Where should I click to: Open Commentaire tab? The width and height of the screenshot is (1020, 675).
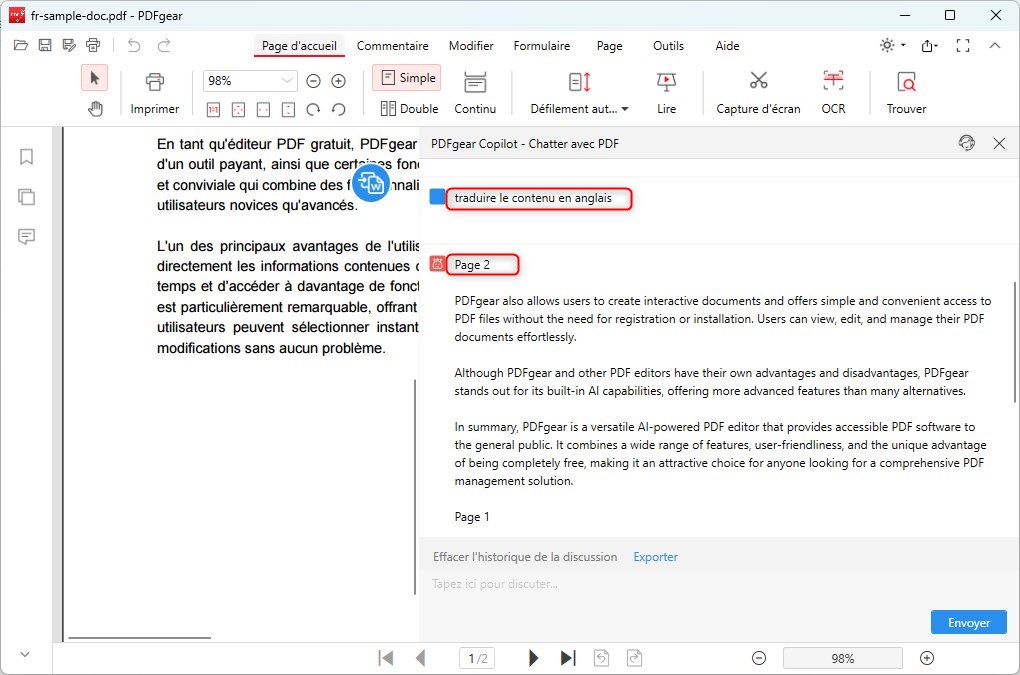[392, 46]
